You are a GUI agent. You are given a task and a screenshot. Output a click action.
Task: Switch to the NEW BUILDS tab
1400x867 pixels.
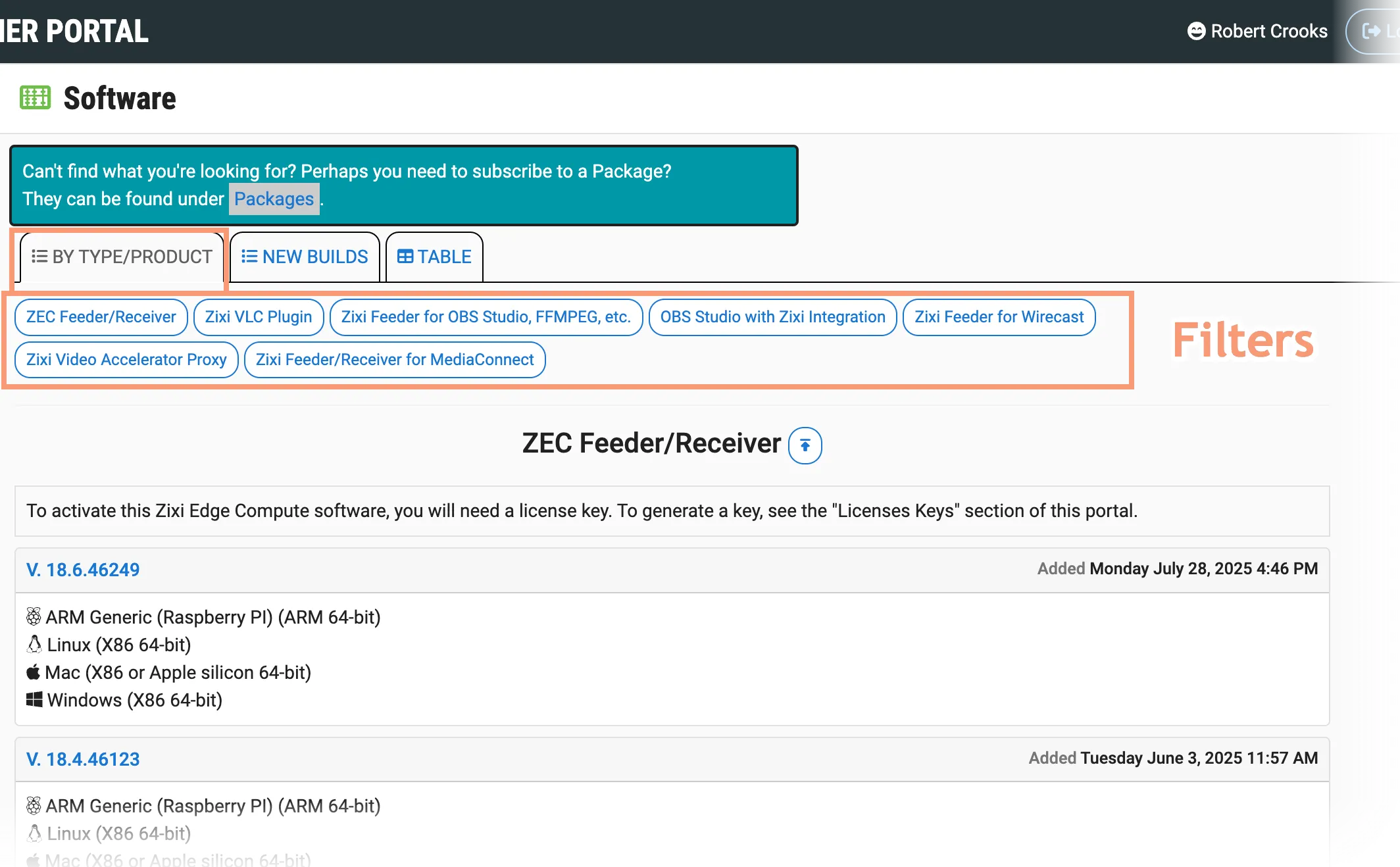[305, 257]
